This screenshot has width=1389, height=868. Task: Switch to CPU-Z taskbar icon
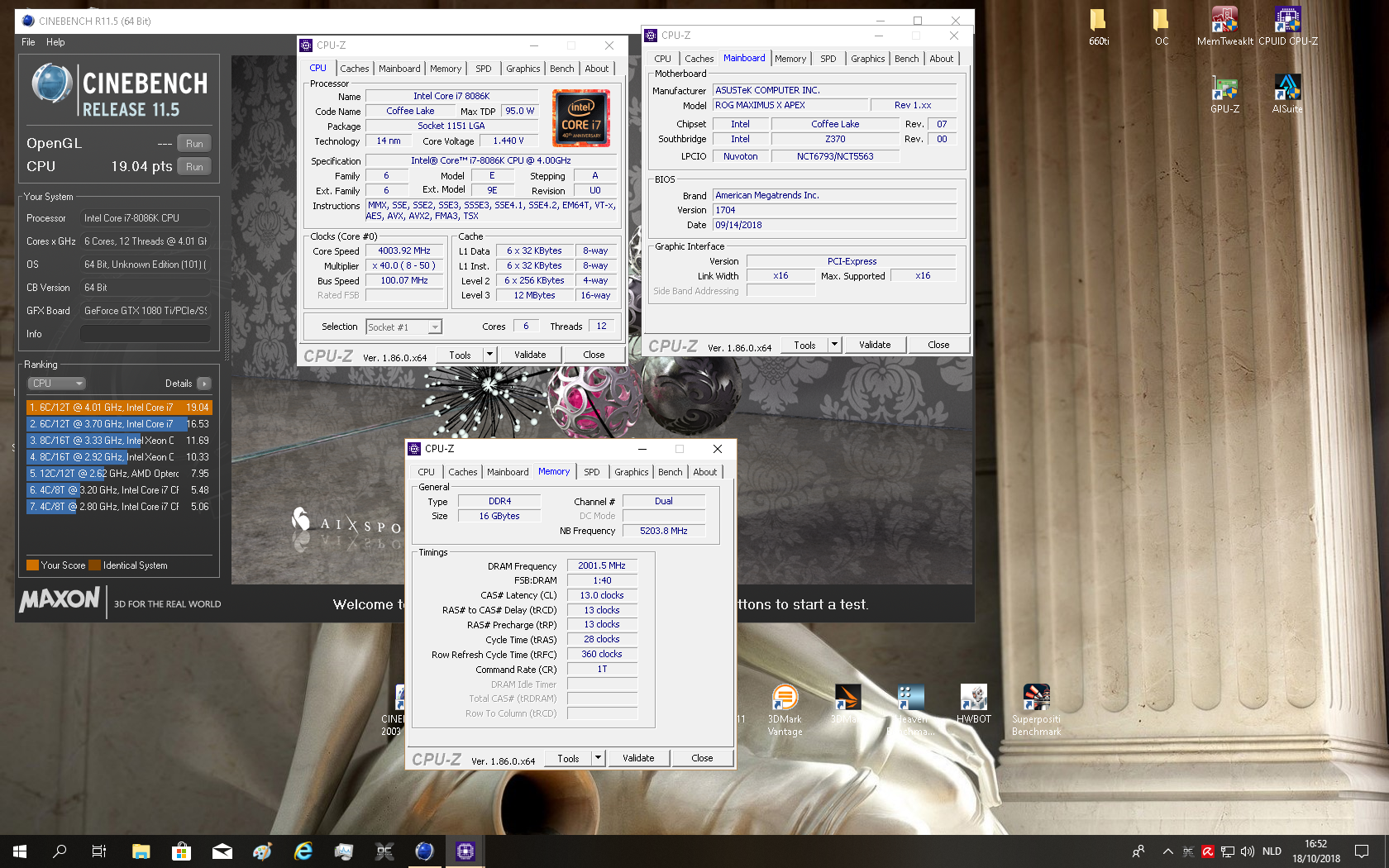tap(465, 851)
